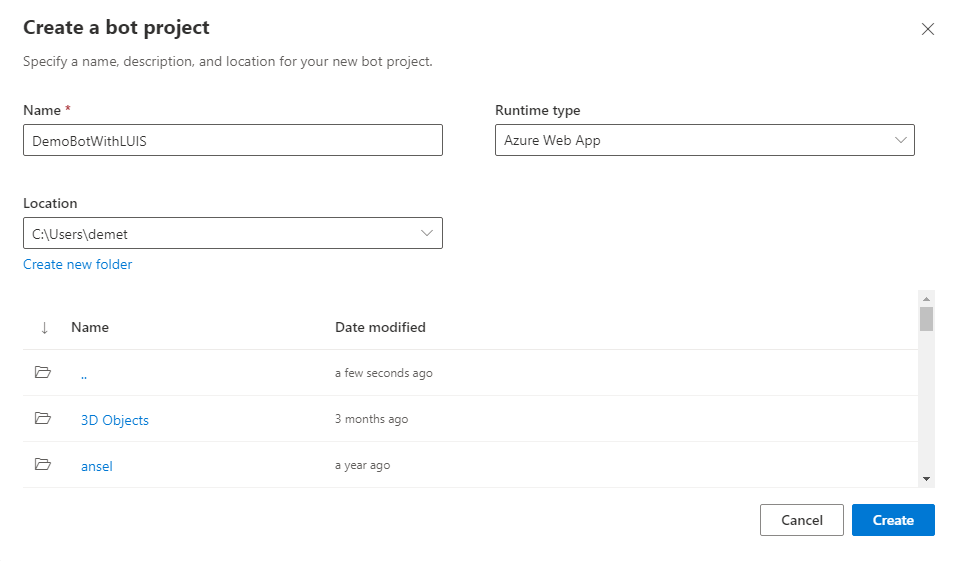The width and height of the screenshot is (957, 561).
Task: Click the Create button
Action: (893, 520)
